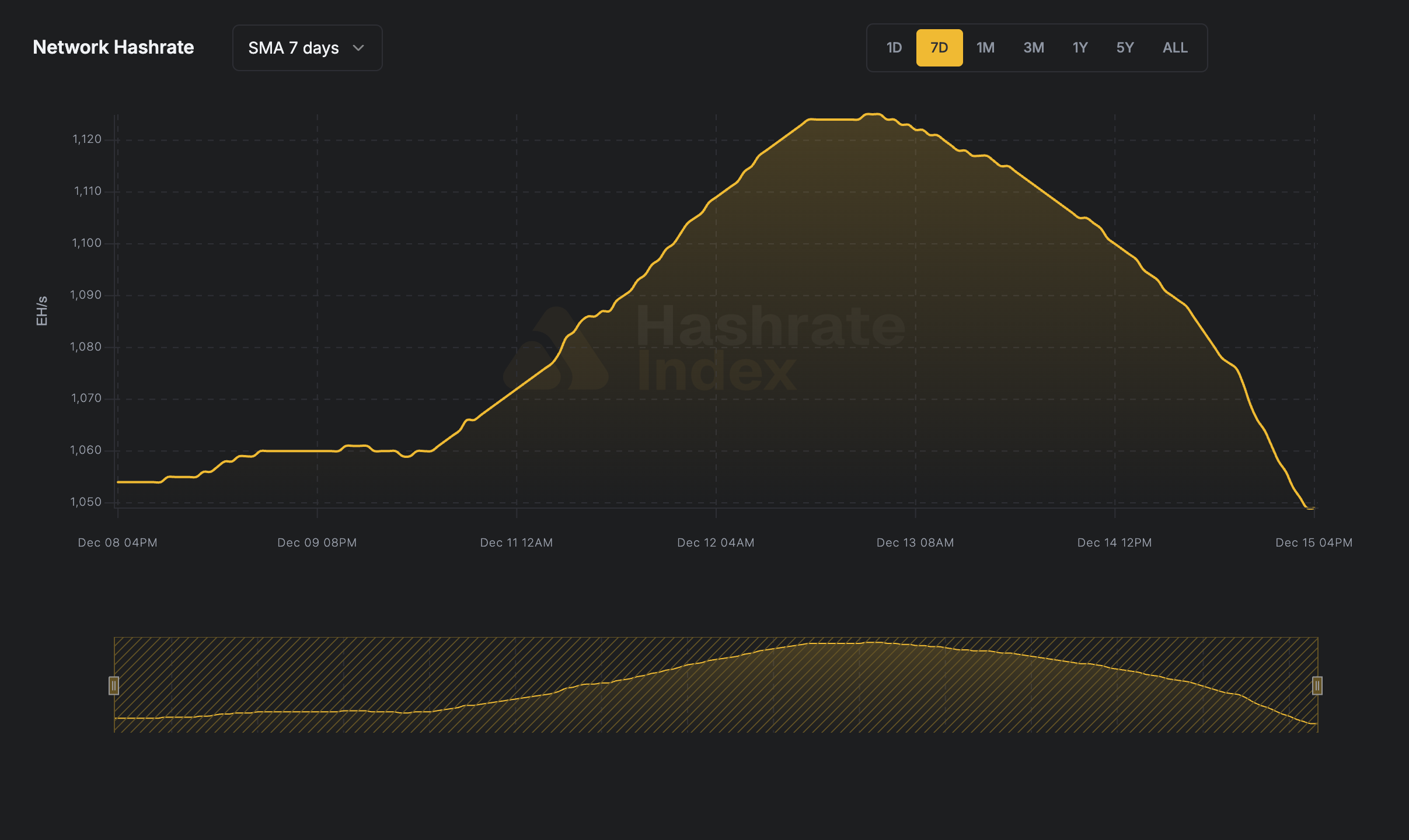Click the Dec 08 04PM axis label
The height and width of the screenshot is (840, 1409).
click(x=117, y=542)
